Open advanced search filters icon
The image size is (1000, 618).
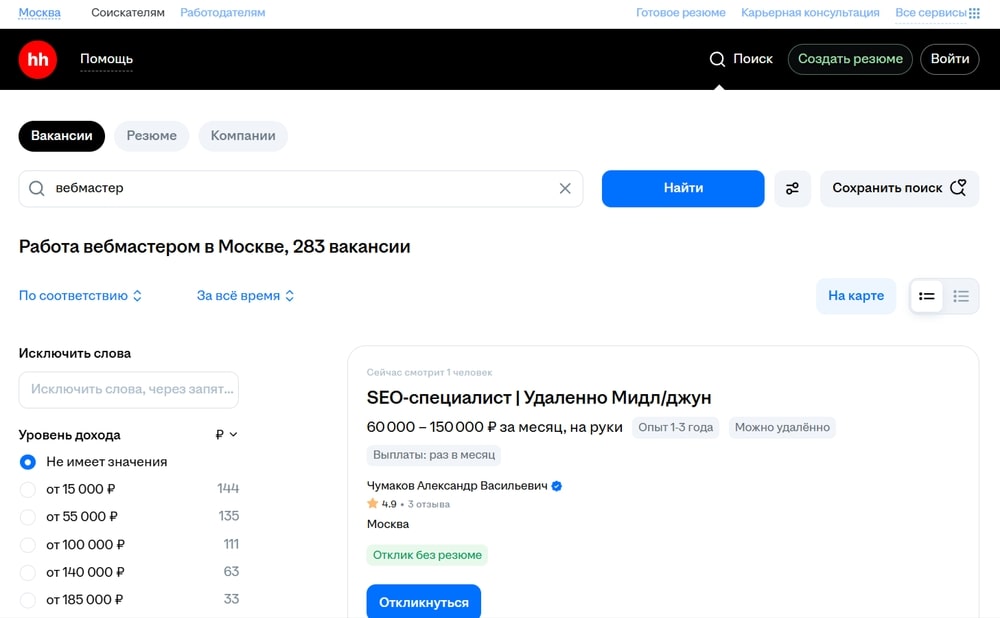792,188
